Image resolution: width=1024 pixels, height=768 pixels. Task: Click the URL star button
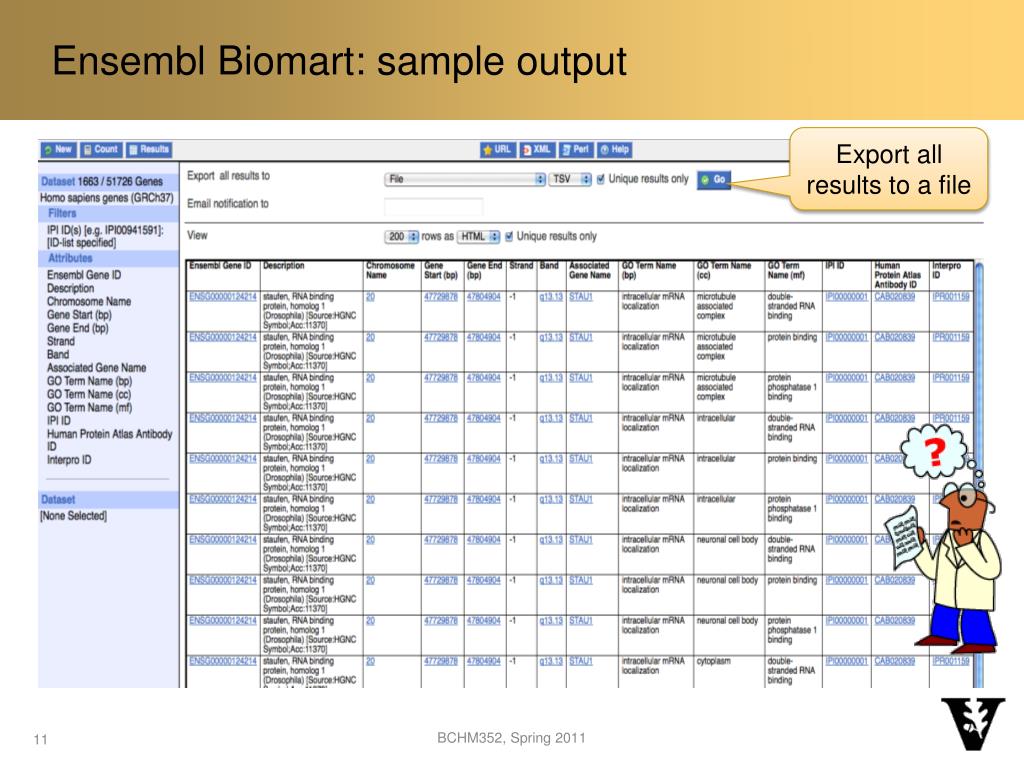pos(498,150)
